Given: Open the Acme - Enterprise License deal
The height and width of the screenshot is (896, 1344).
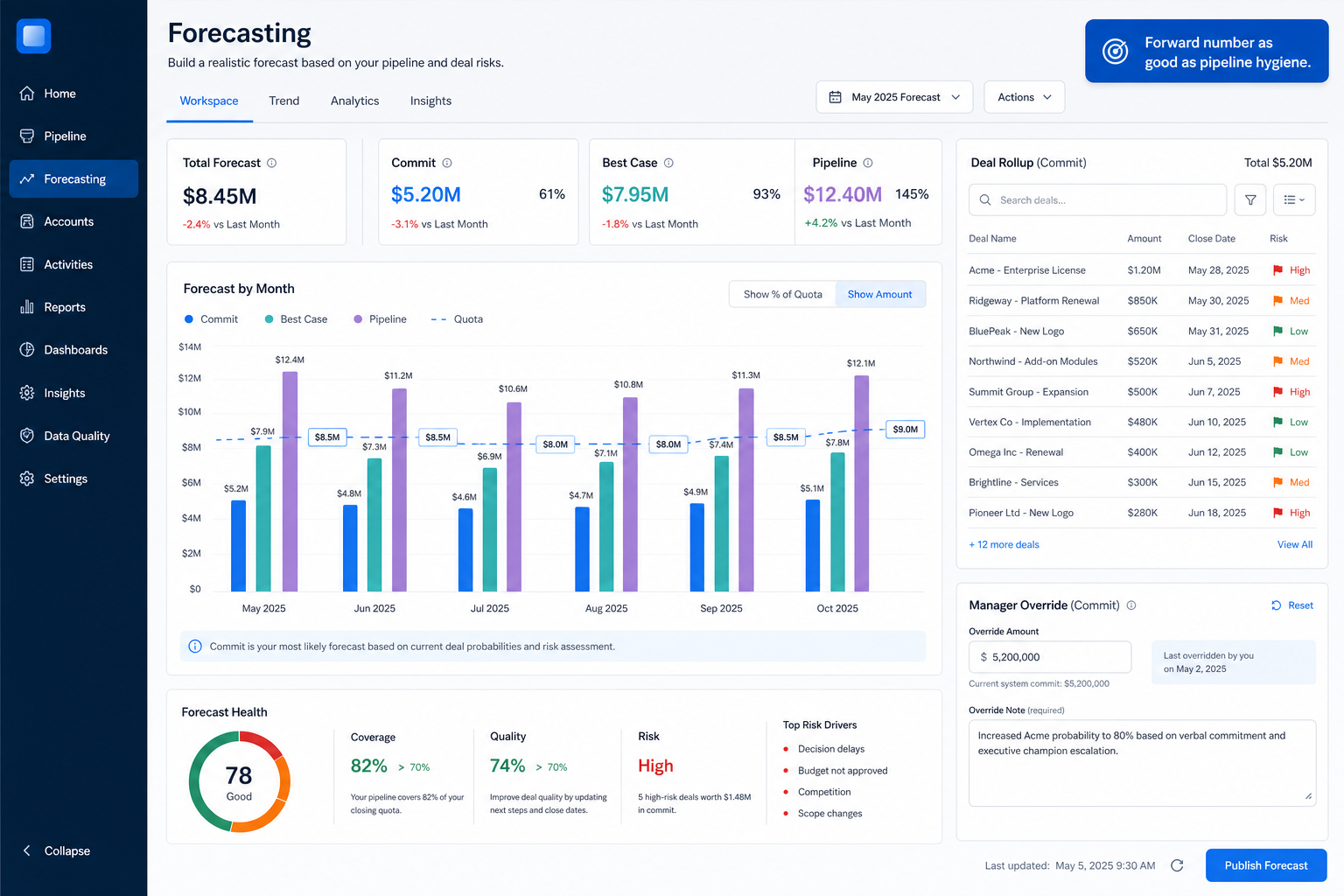Looking at the screenshot, I should tap(1027, 270).
